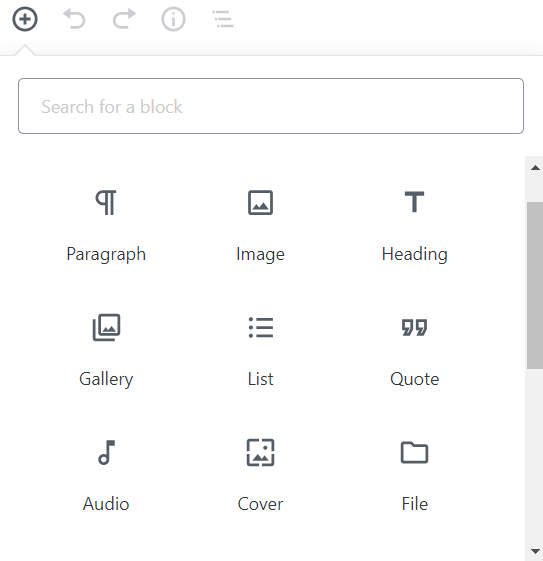Click the Paragraph label text

[106, 254]
